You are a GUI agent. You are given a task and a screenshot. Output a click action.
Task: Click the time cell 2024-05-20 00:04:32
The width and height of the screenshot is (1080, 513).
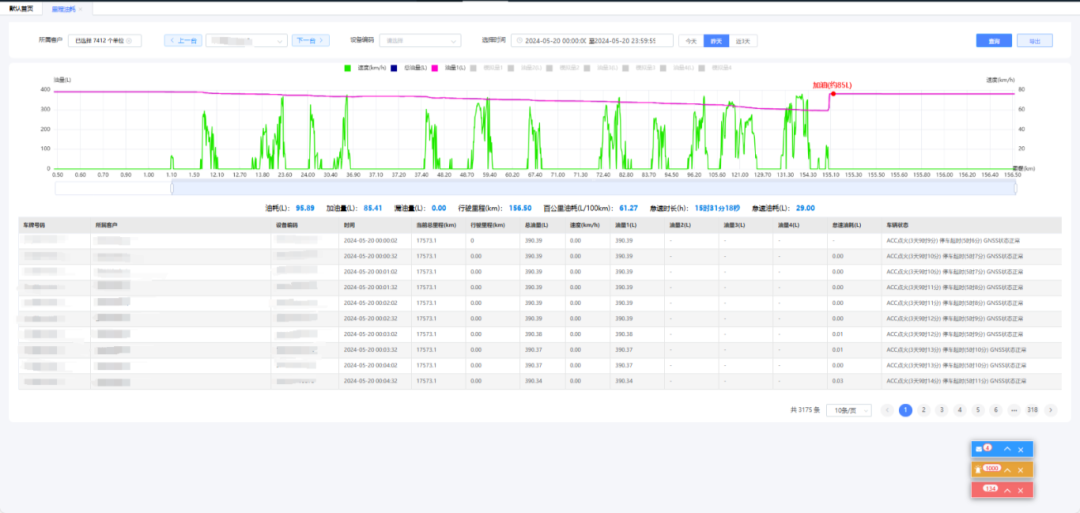(371, 381)
